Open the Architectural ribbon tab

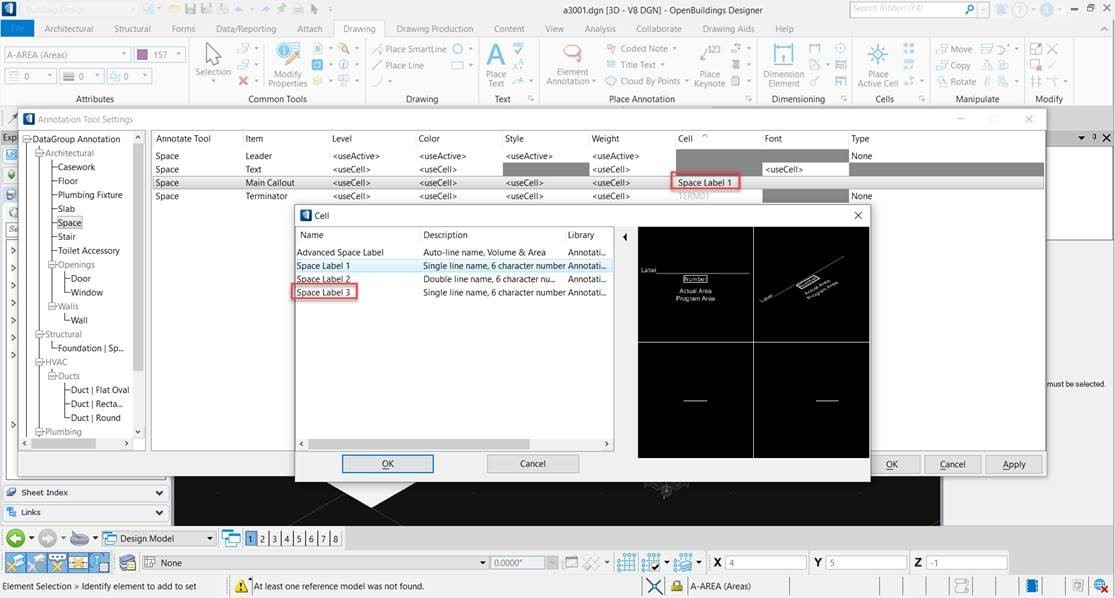68,28
